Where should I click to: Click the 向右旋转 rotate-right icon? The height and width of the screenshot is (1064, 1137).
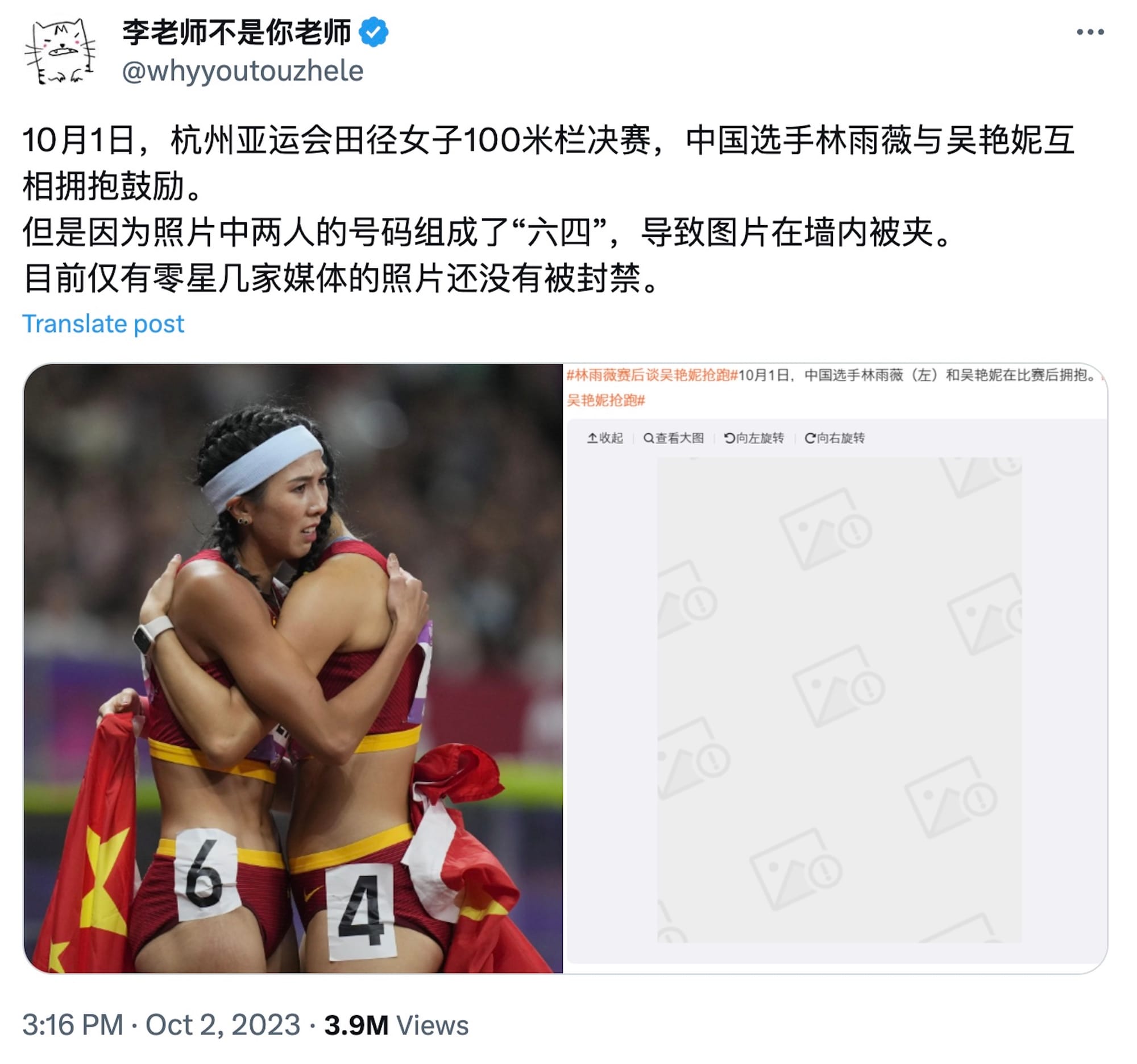[810, 438]
